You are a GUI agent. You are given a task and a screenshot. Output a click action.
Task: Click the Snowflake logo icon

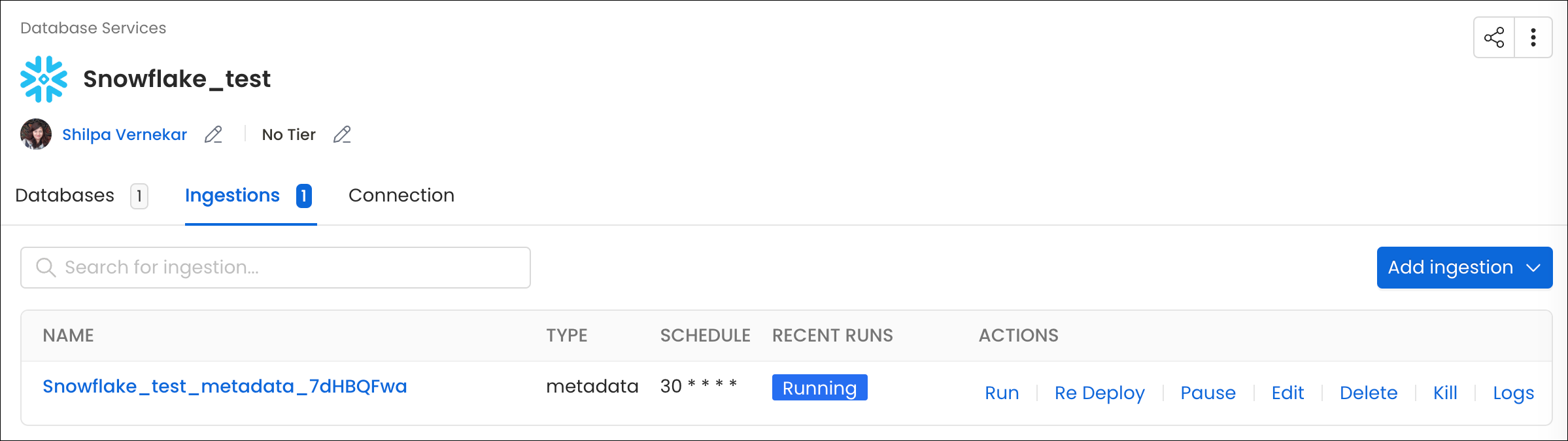click(44, 79)
